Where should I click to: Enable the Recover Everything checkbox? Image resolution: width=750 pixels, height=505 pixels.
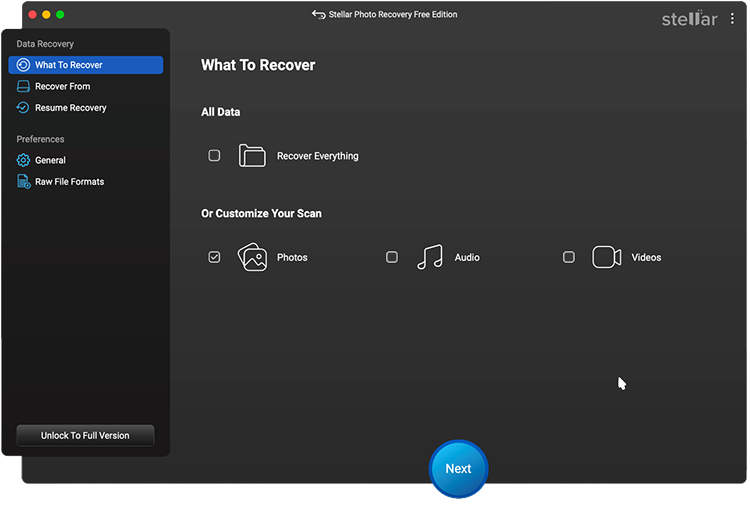click(214, 155)
